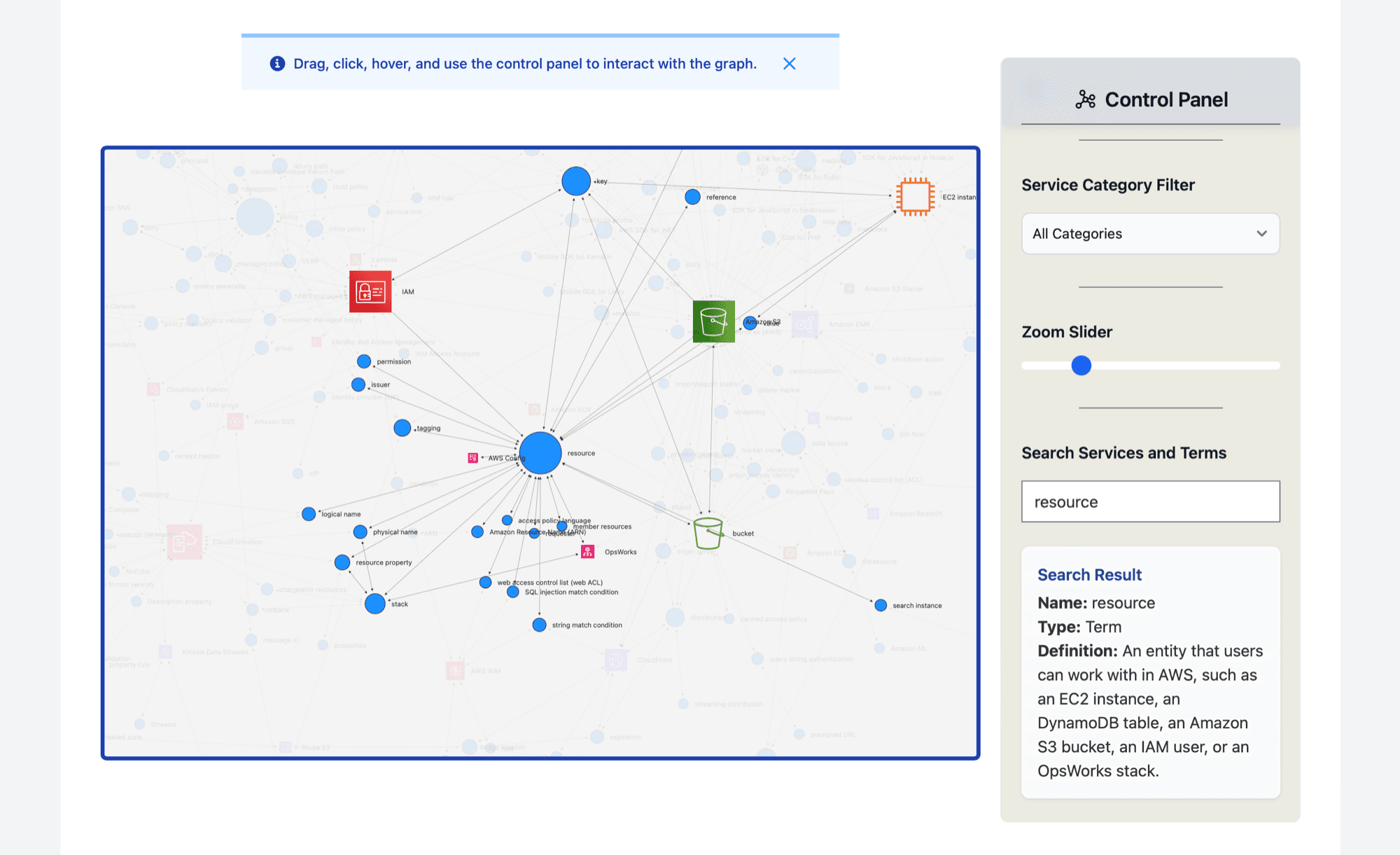Screen dimensions: 1400x855
Task: Select the faded CloudFormation service icon
Action: [185, 541]
